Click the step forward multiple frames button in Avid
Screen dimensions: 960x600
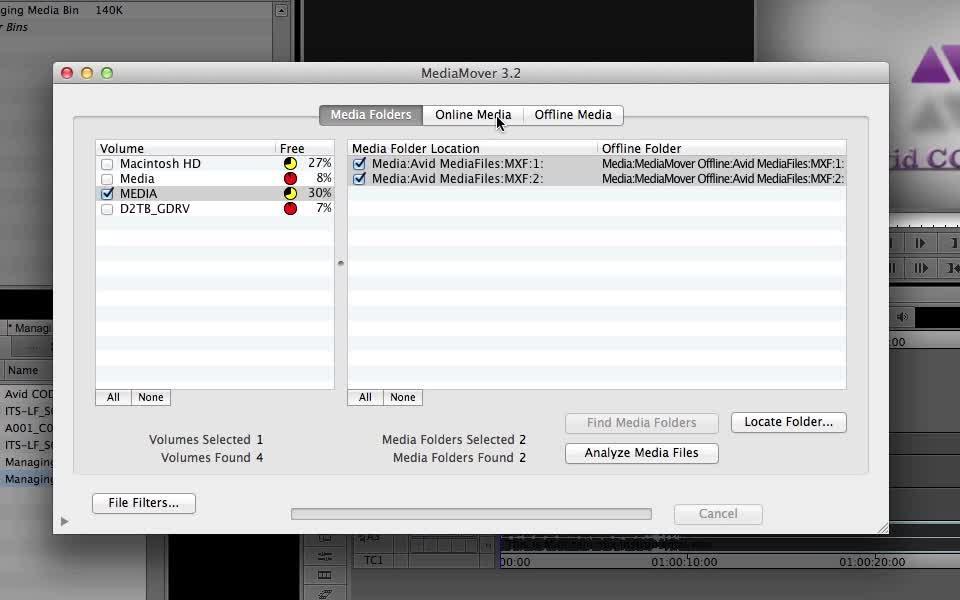click(x=920, y=268)
